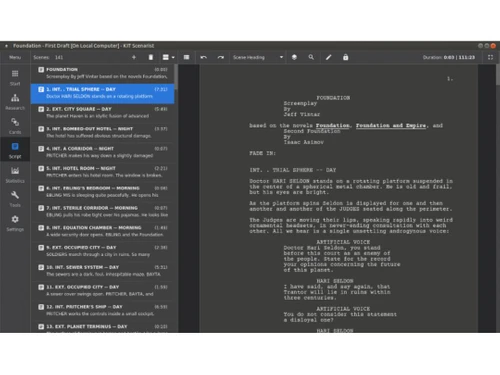Image resolution: width=500 pixels, height=375 pixels.
Task: Toggle the lock icon in toolbar
Action: point(346,57)
